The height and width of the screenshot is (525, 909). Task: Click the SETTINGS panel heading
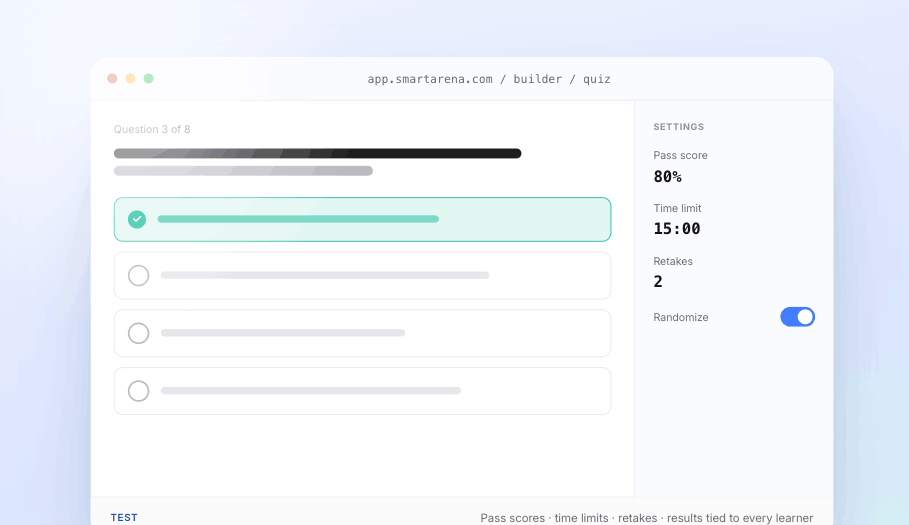click(x=679, y=127)
